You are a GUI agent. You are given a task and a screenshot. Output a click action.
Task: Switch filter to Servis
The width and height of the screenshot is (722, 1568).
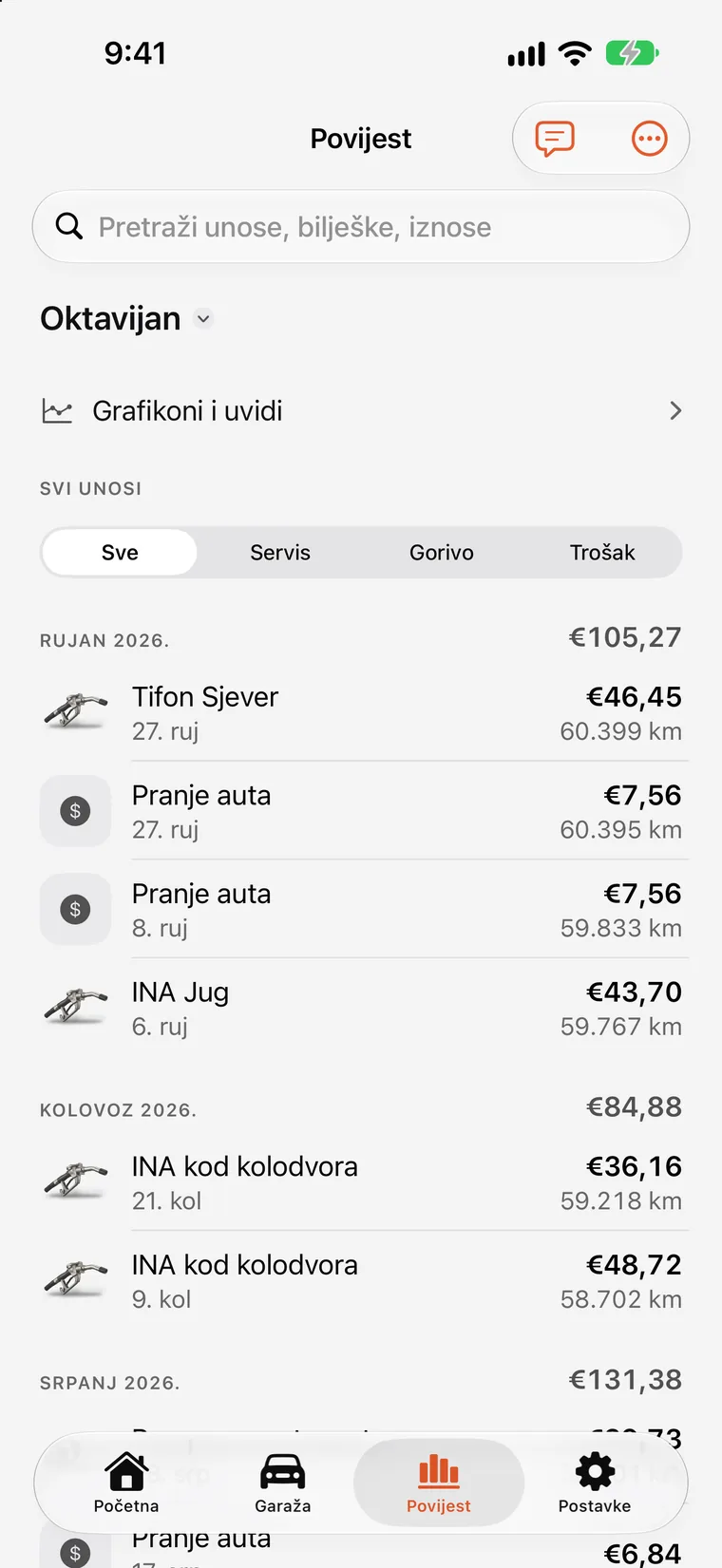tap(280, 553)
